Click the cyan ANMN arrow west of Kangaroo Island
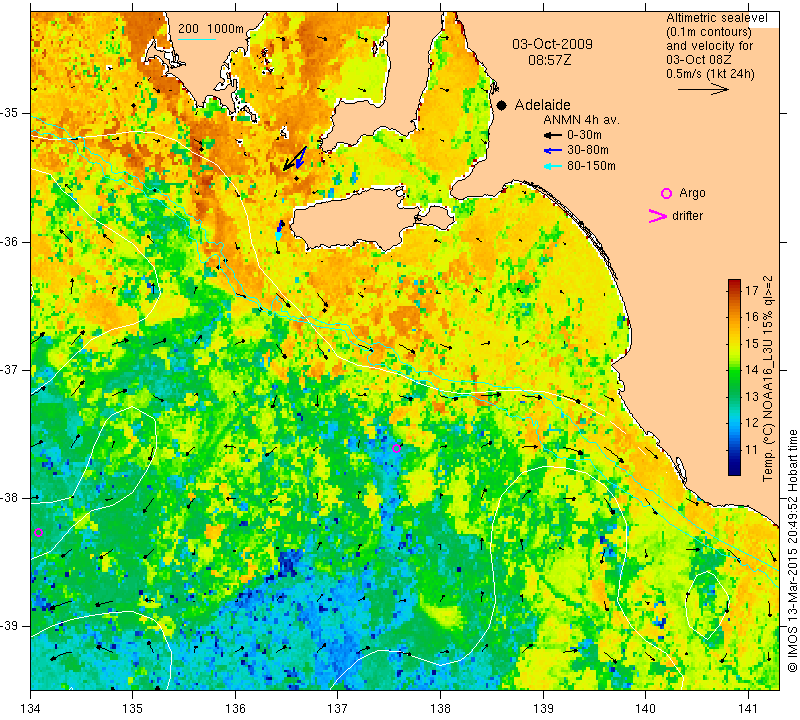 (x=278, y=236)
